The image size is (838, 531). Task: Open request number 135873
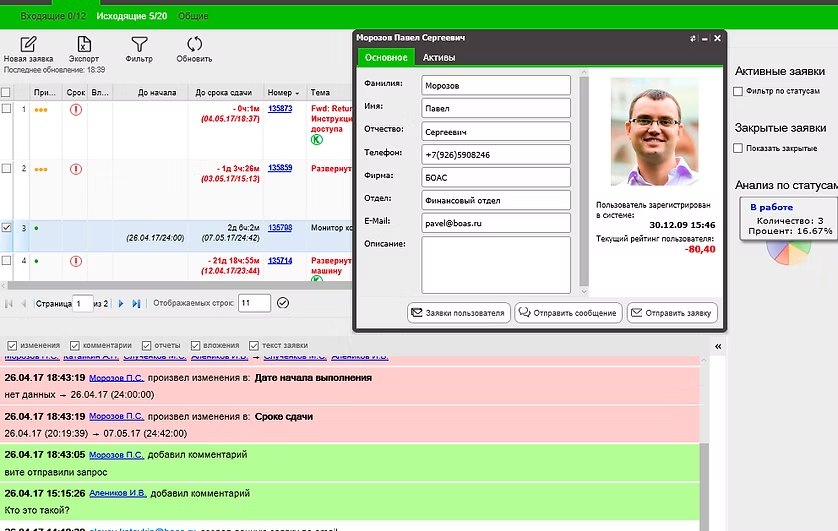coord(280,108)
